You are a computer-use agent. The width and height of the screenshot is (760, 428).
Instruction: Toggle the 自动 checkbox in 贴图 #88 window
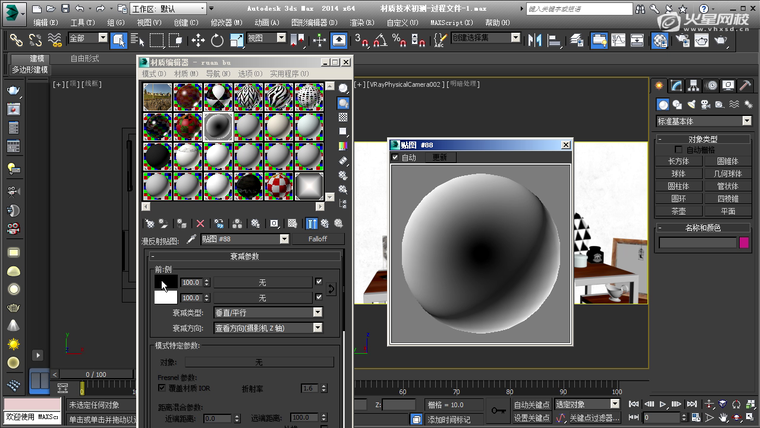396,157
